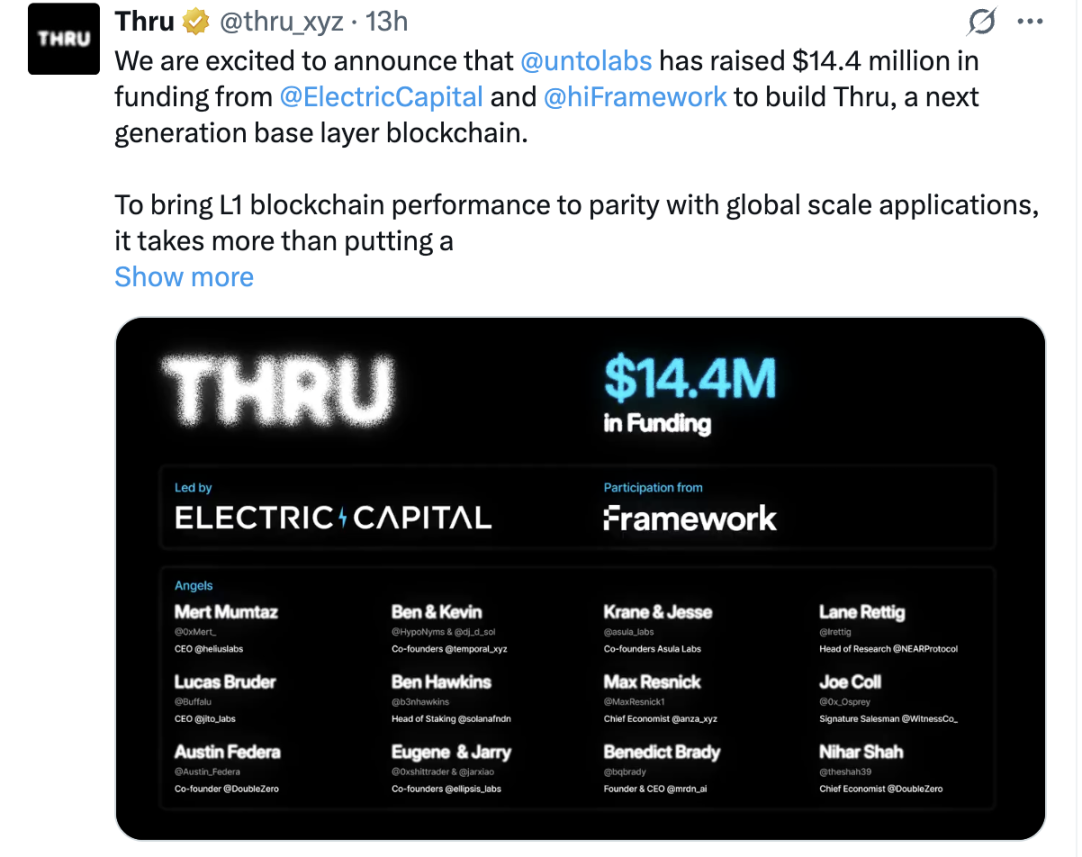Click Max Resnick angel name
Viewport: 1082px width, 857px height.
point(652,682)
